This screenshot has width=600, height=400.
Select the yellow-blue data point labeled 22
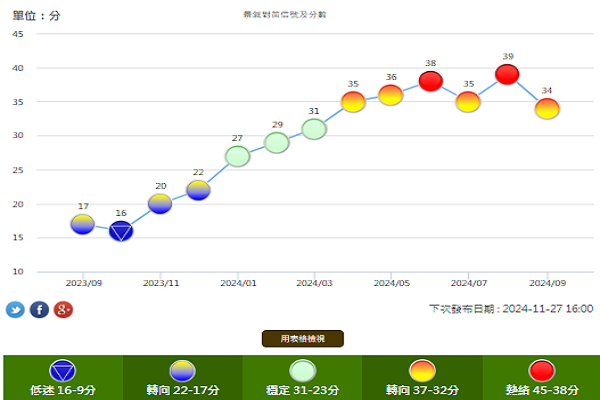(198, 190)
